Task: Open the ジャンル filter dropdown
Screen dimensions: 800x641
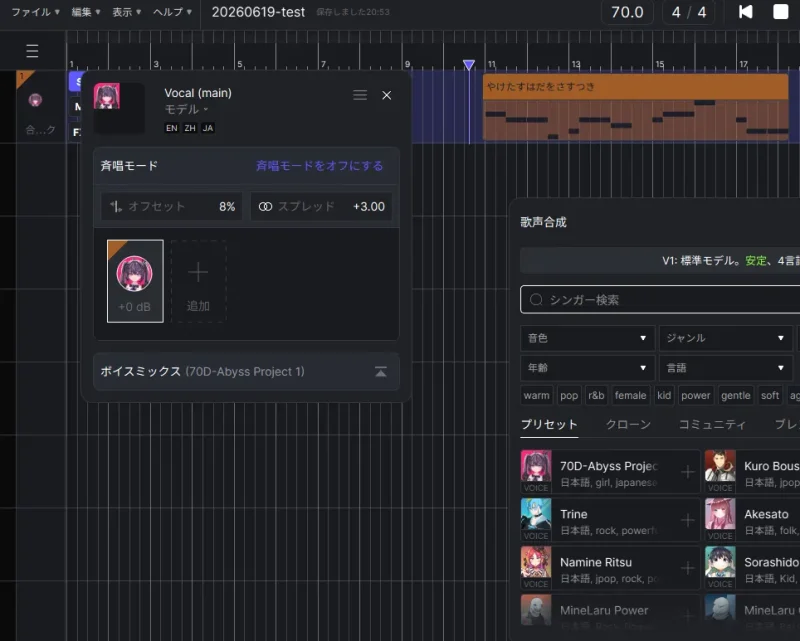Action: (726, 338)
